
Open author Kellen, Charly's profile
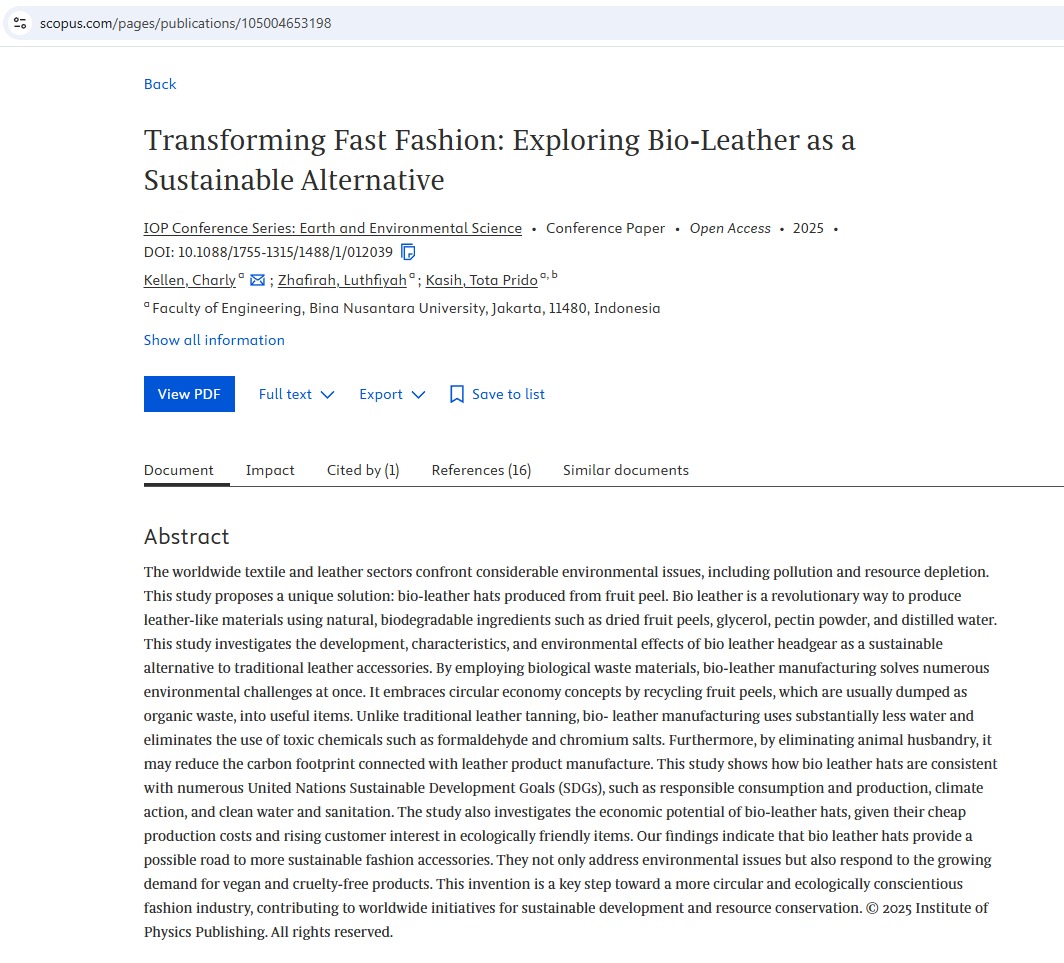(190, 280)
